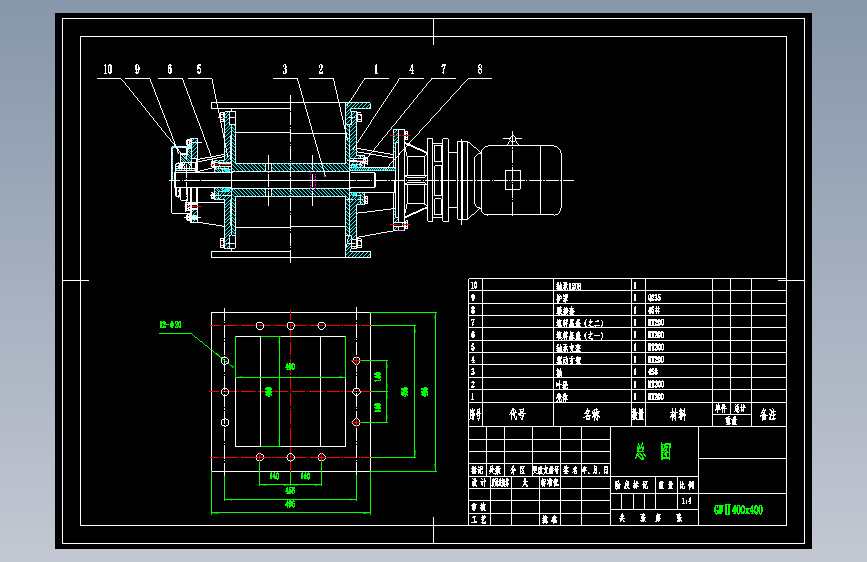
Task: Select callout number 2 above the assembly view
Action: click(321, 69)
